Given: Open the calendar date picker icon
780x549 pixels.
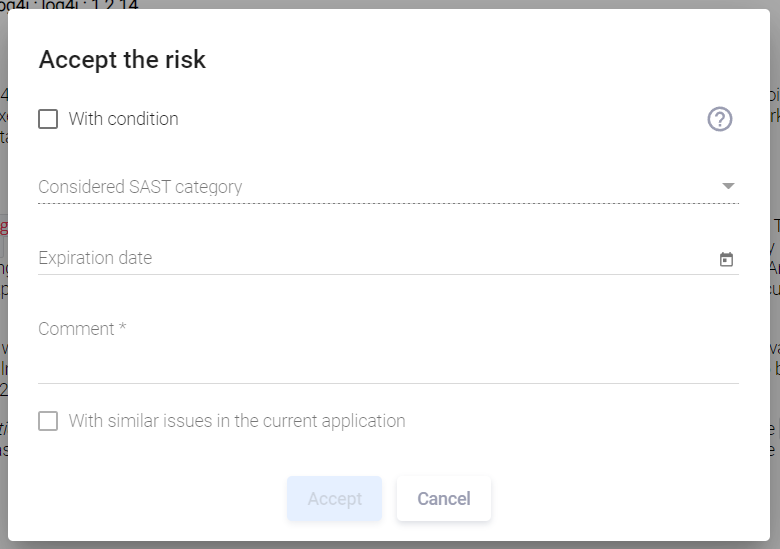Looking at the screenshot, I should tap(726, 259).
